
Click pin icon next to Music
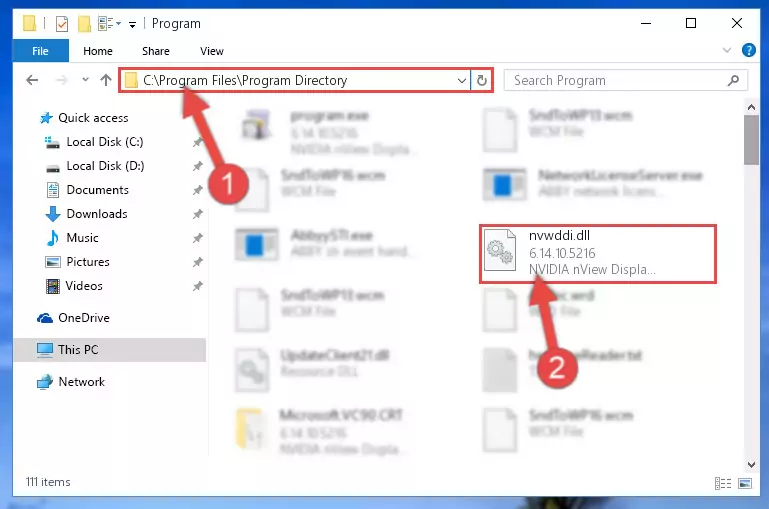(x=197, y=238)
